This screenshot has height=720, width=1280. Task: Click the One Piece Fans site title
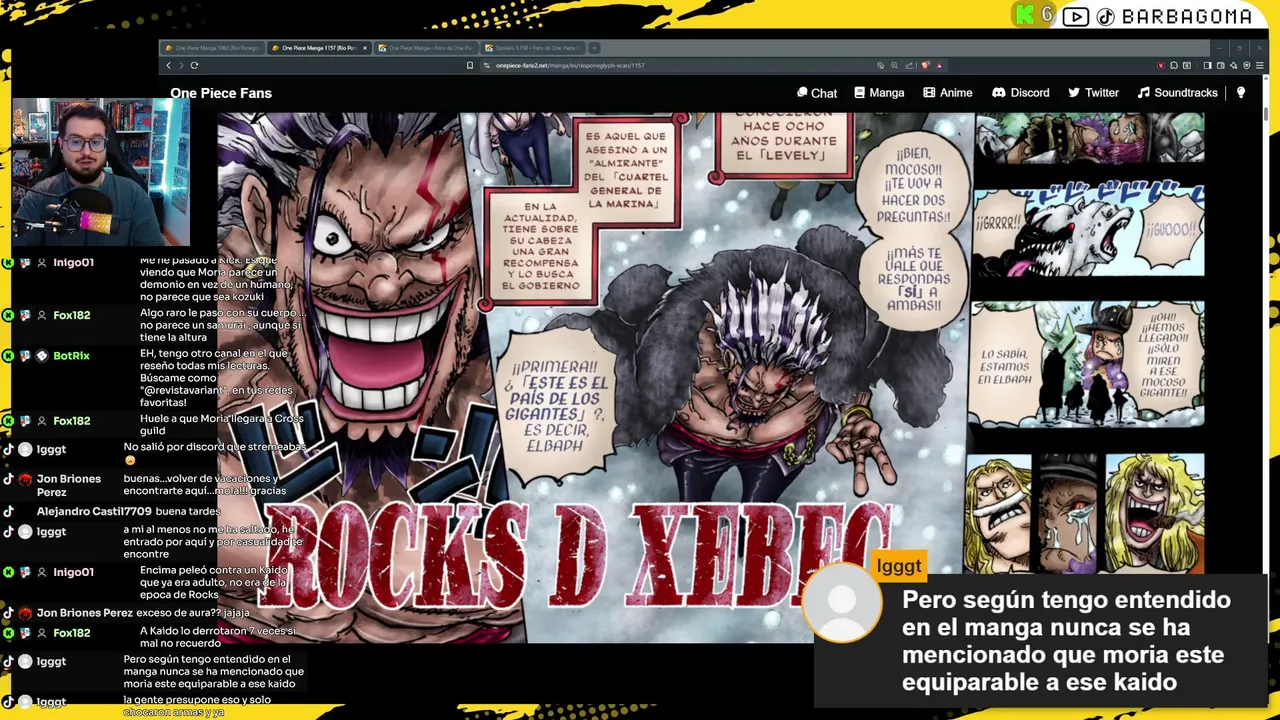(221, 93)
